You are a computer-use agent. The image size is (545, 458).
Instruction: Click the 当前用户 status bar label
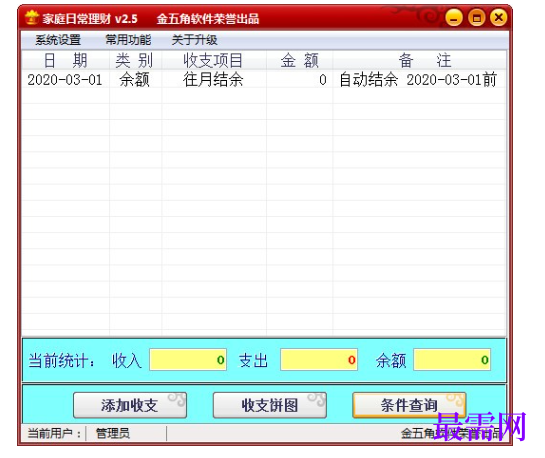click(54, 433)
